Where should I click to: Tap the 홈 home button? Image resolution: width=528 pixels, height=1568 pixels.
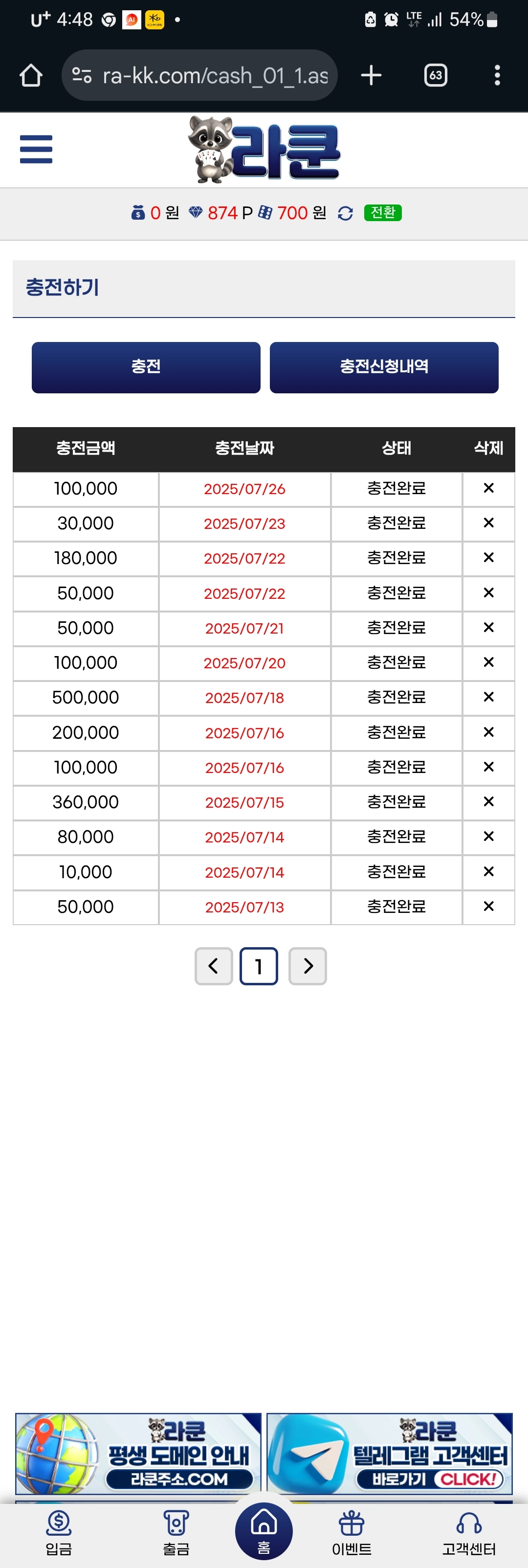point(264,1530)
